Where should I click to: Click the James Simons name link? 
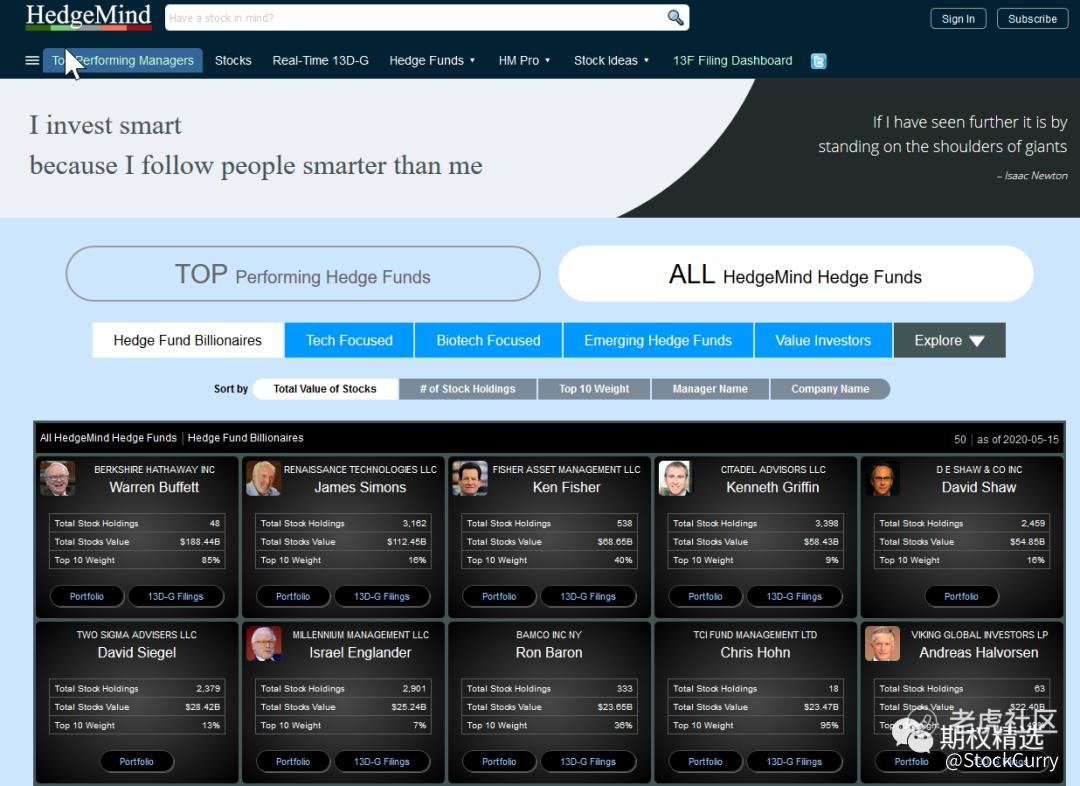tap(360, 488)
